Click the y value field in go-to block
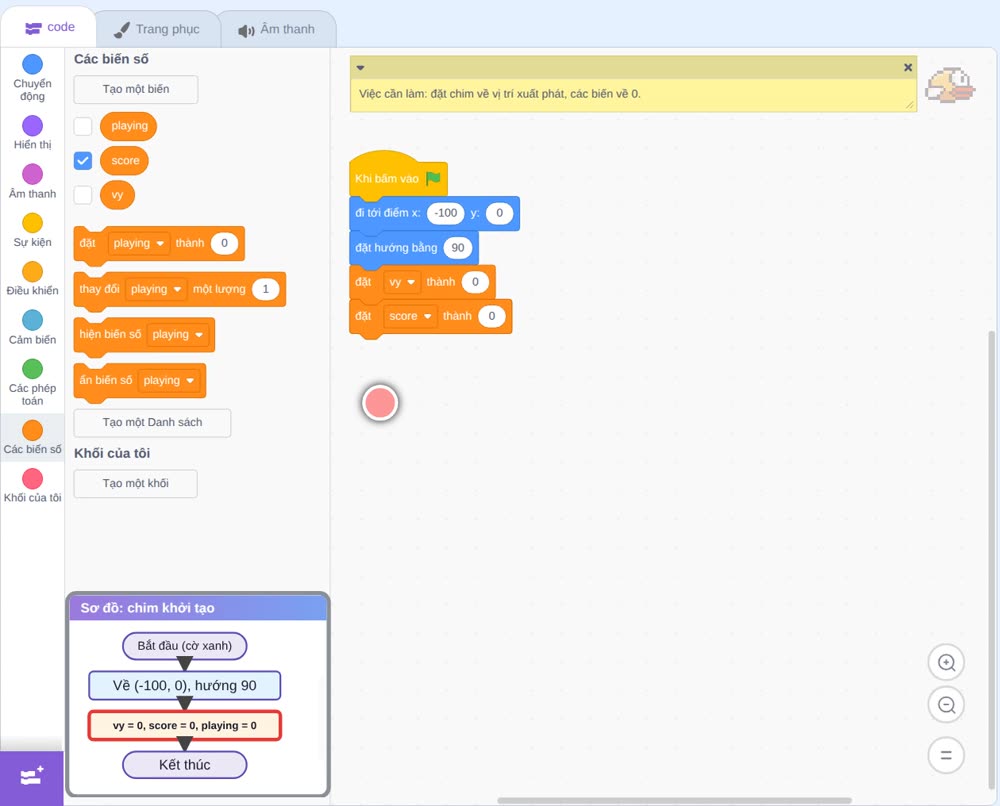 (x=499, y=213)
